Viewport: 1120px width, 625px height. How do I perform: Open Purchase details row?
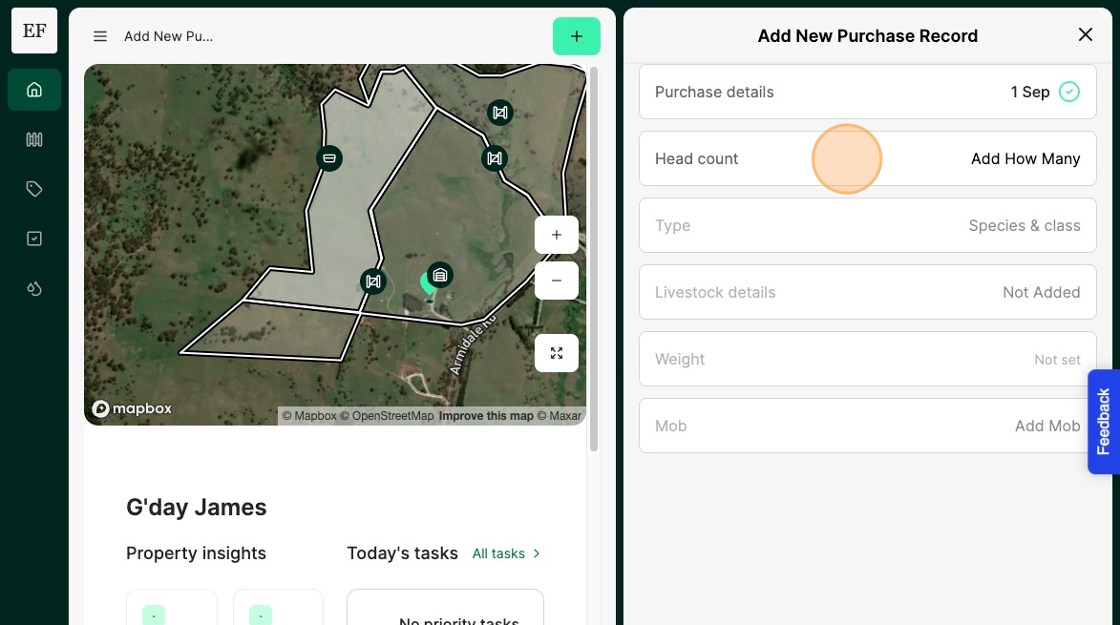click(867, 92)
